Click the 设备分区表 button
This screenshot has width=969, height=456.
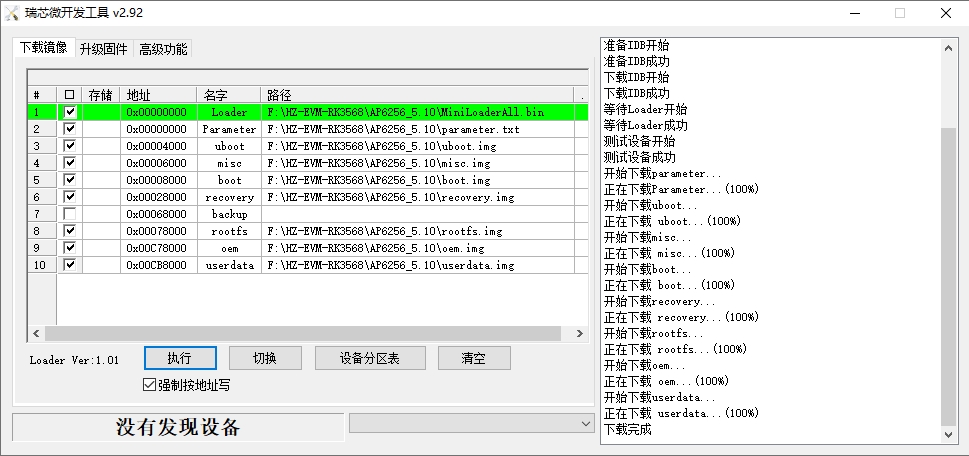(370, 358)
